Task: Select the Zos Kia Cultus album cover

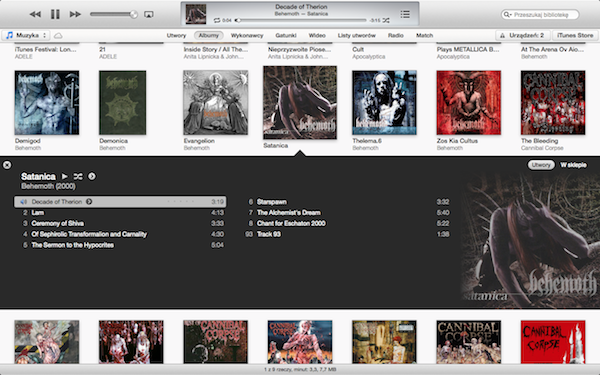Action: click(469, 103)
